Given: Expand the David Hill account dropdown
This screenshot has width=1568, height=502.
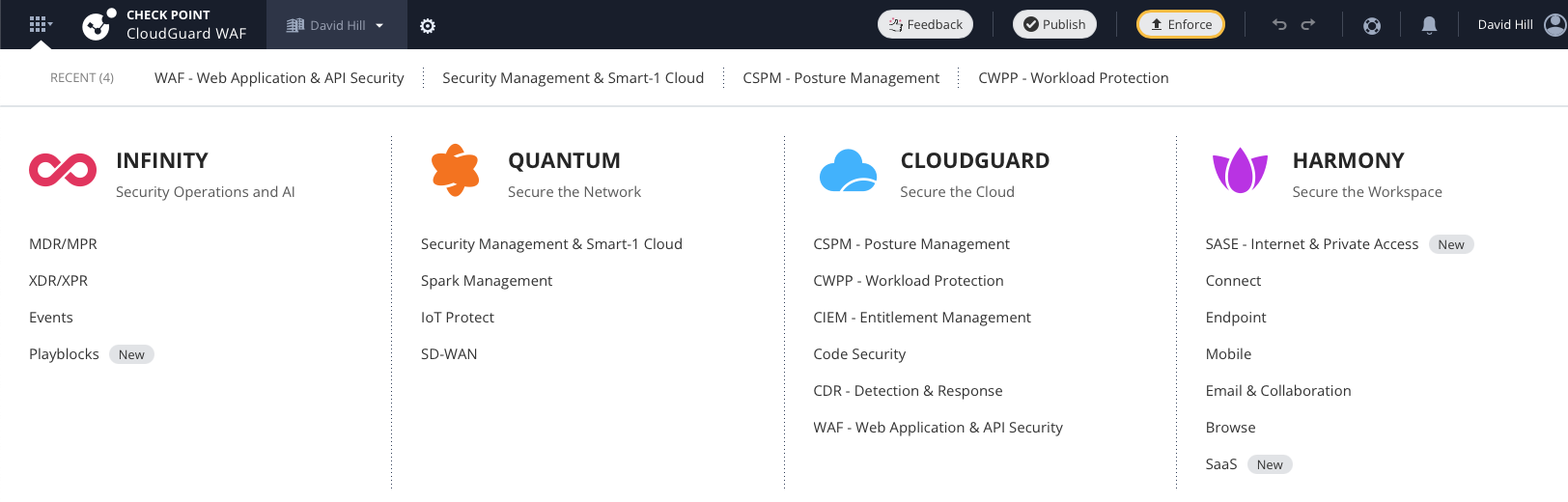Looking at the screenshot, I should pos(336,25).
